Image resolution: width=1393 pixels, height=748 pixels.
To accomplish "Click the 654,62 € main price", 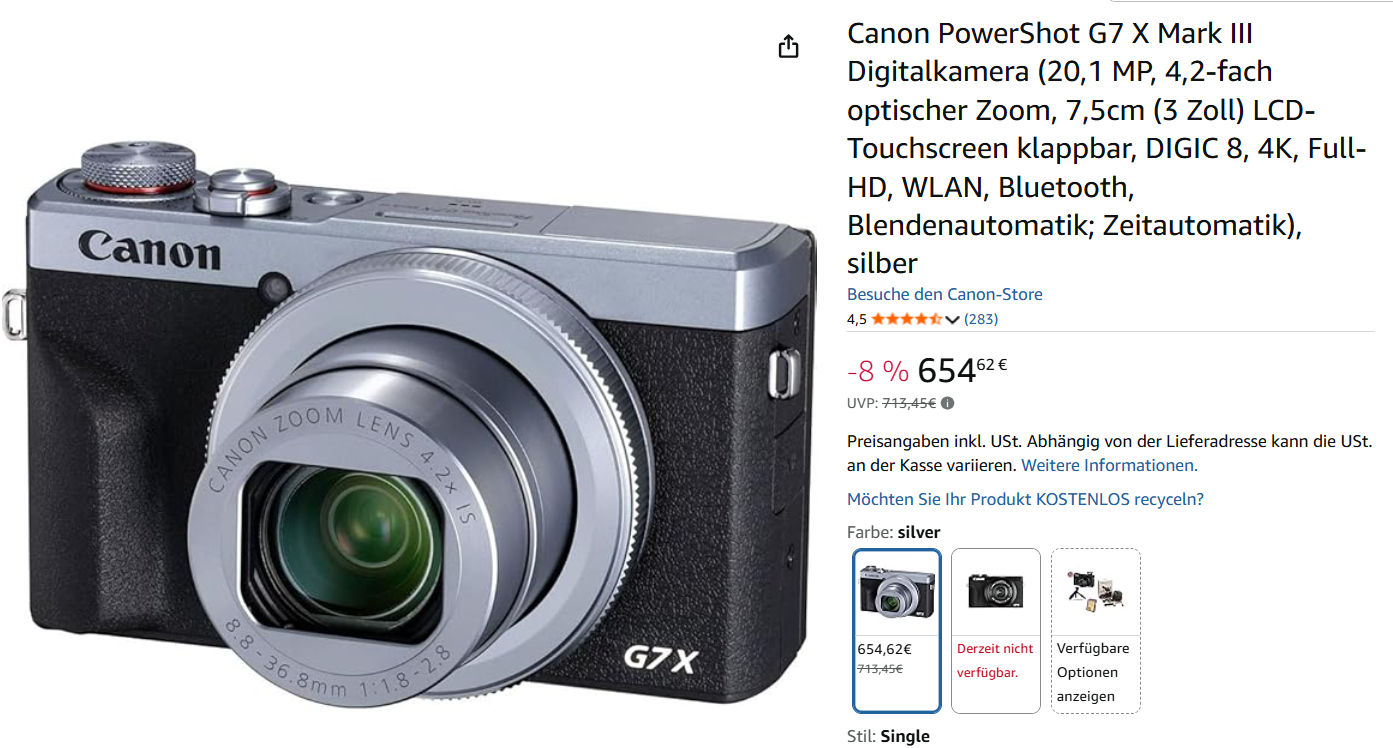I will (x=962, y=371).
